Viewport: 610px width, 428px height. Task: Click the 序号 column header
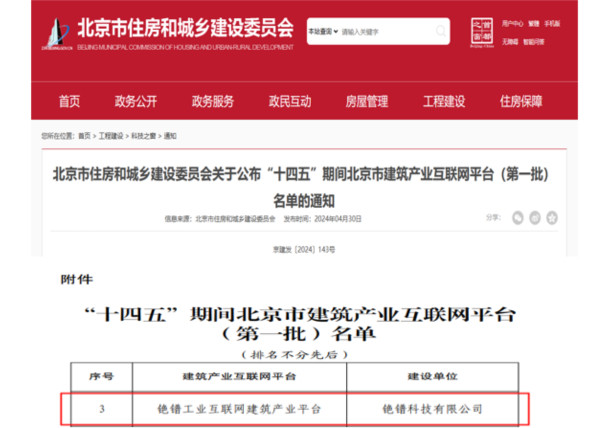[101, 376]
